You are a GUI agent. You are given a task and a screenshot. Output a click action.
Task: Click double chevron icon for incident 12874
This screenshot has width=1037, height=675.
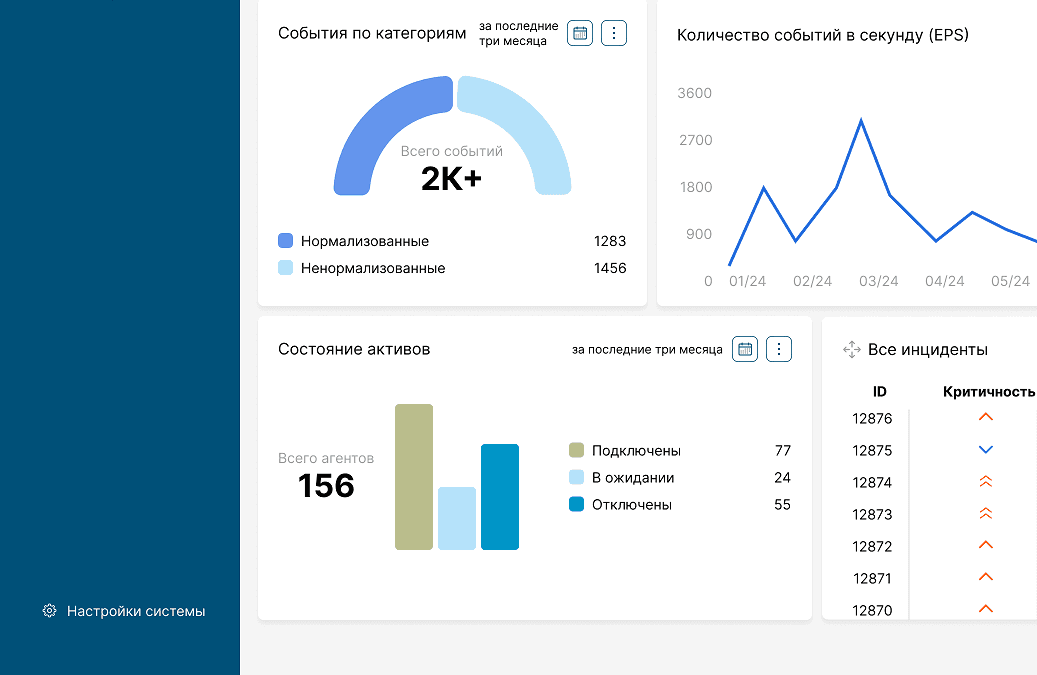(x=985, y=482)
